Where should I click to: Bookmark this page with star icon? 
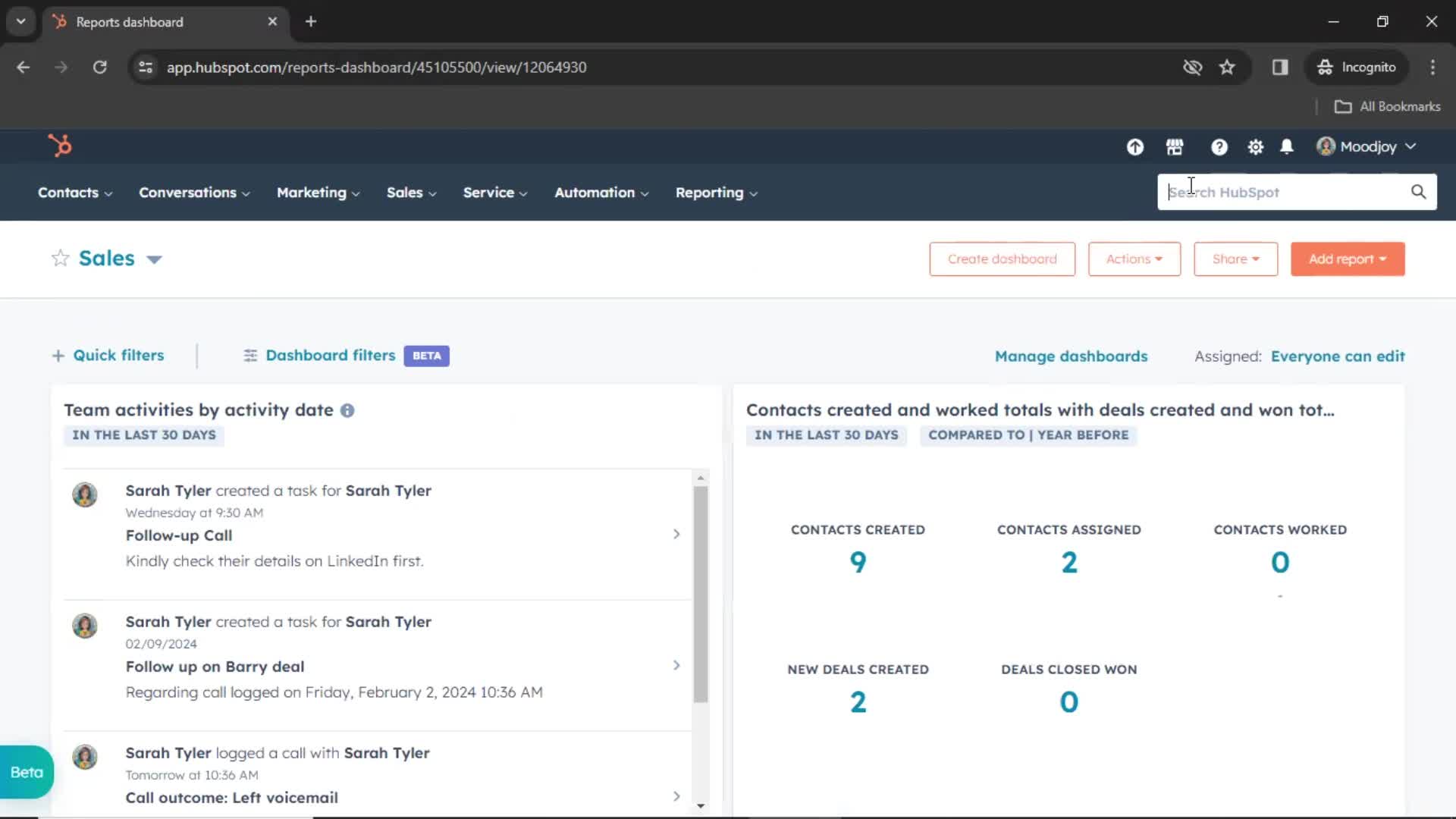(1227, 67)
